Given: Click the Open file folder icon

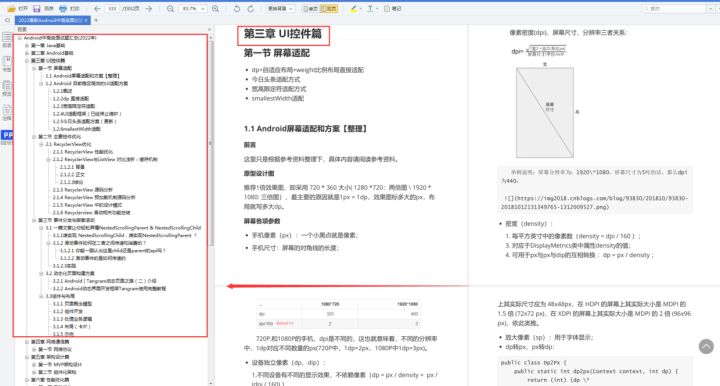Looking at the screenshot, I should point(12,9).
